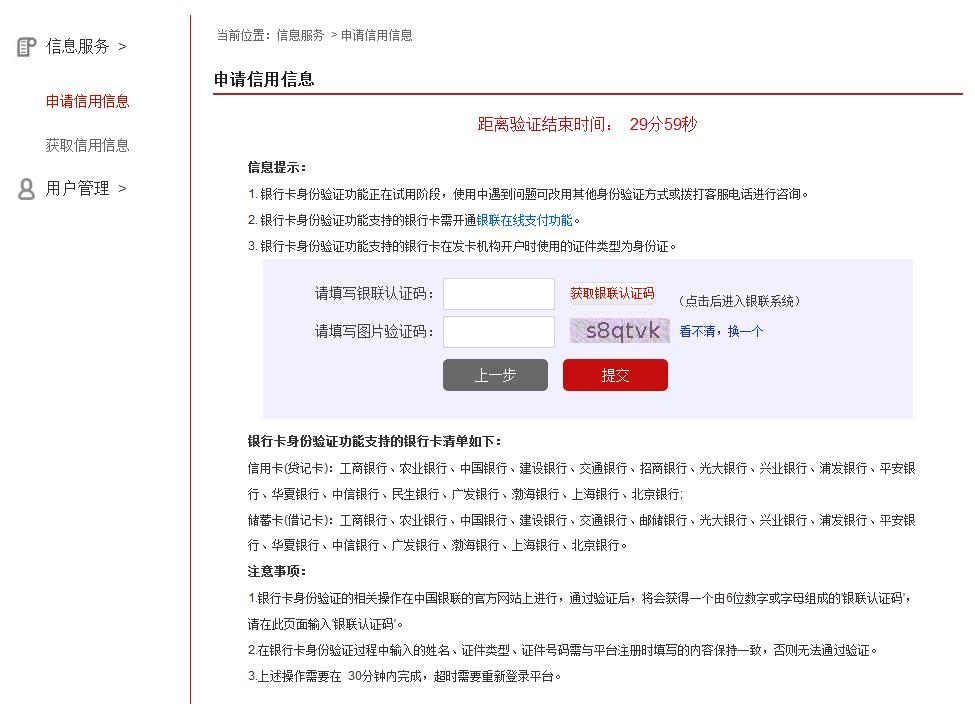Click 获取银联认证码 to request the UnionPay code

pyautogui.click(x=613, y=293)
